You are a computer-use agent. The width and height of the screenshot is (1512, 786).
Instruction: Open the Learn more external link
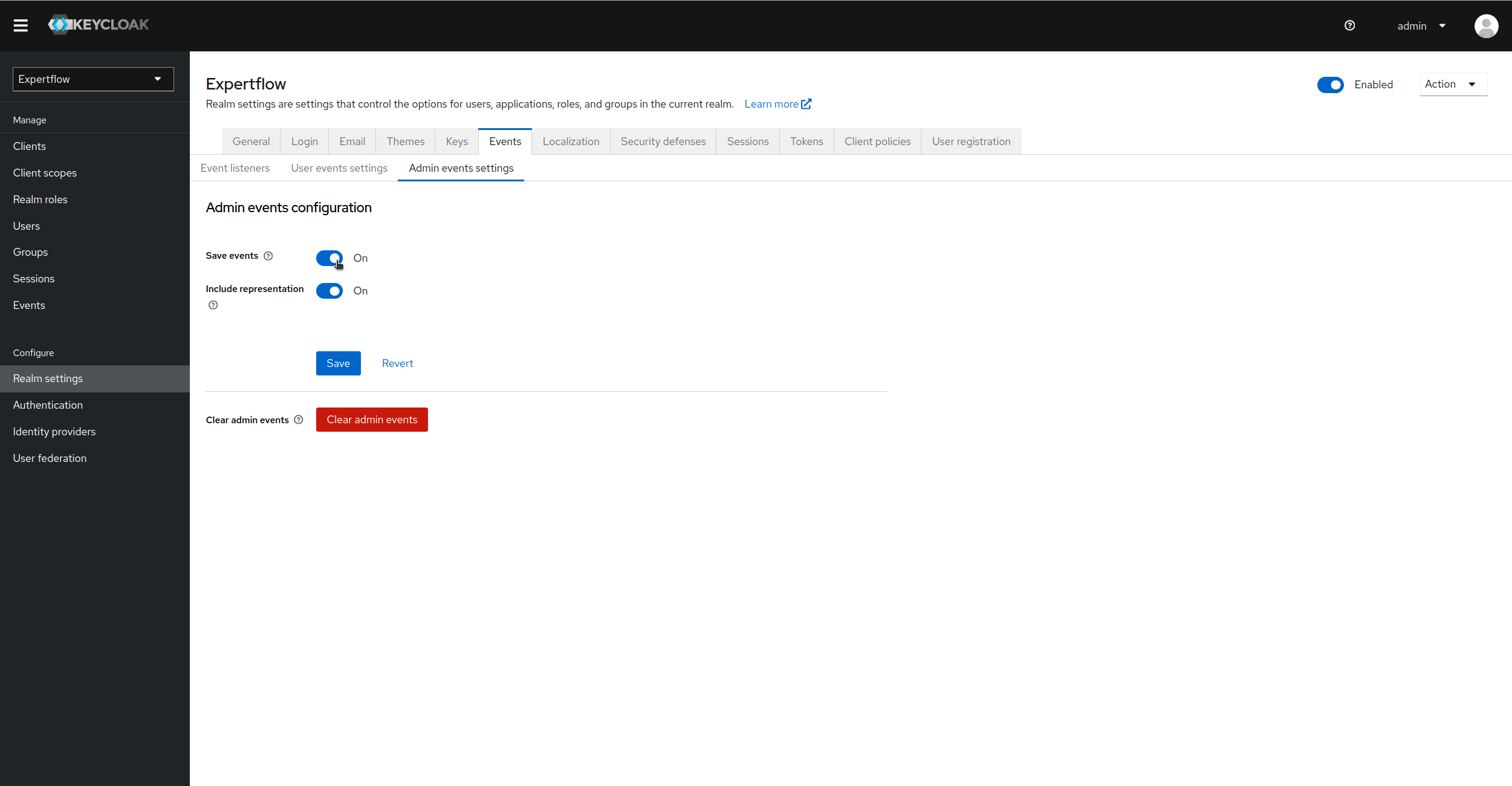click(x=777, y=104)
